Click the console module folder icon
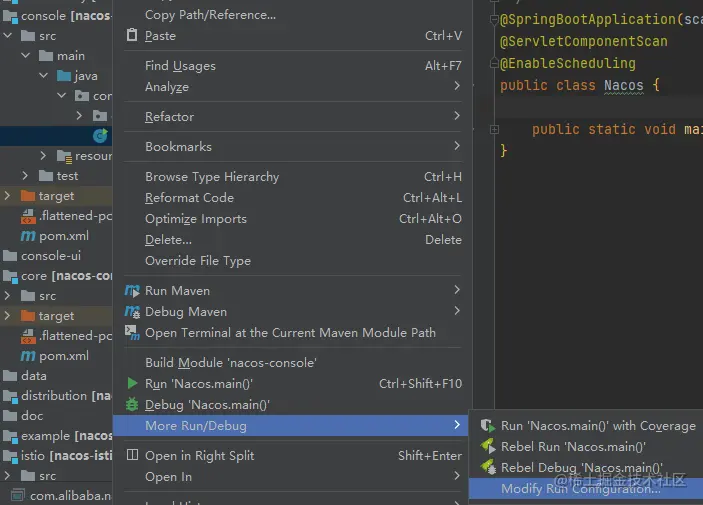Viewport: 703px width, 505px height. (10, 16)
